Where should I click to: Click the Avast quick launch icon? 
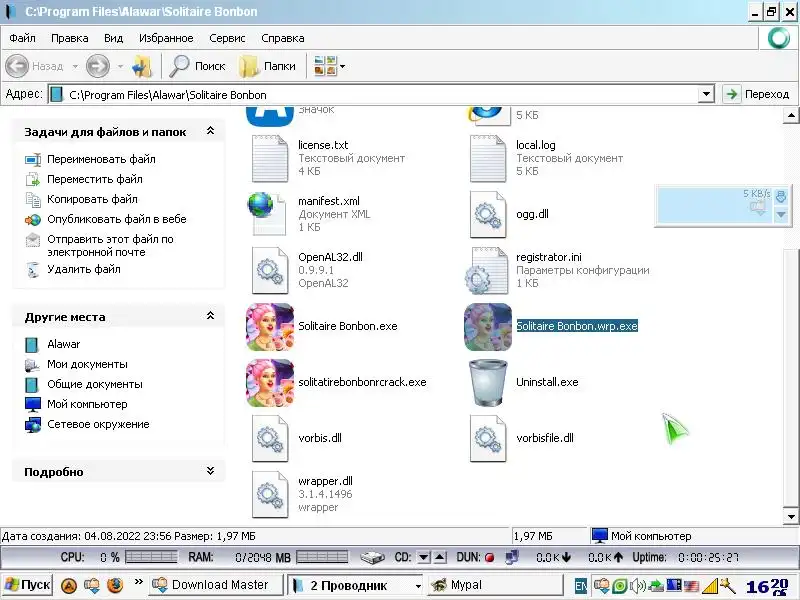point(69,585)
